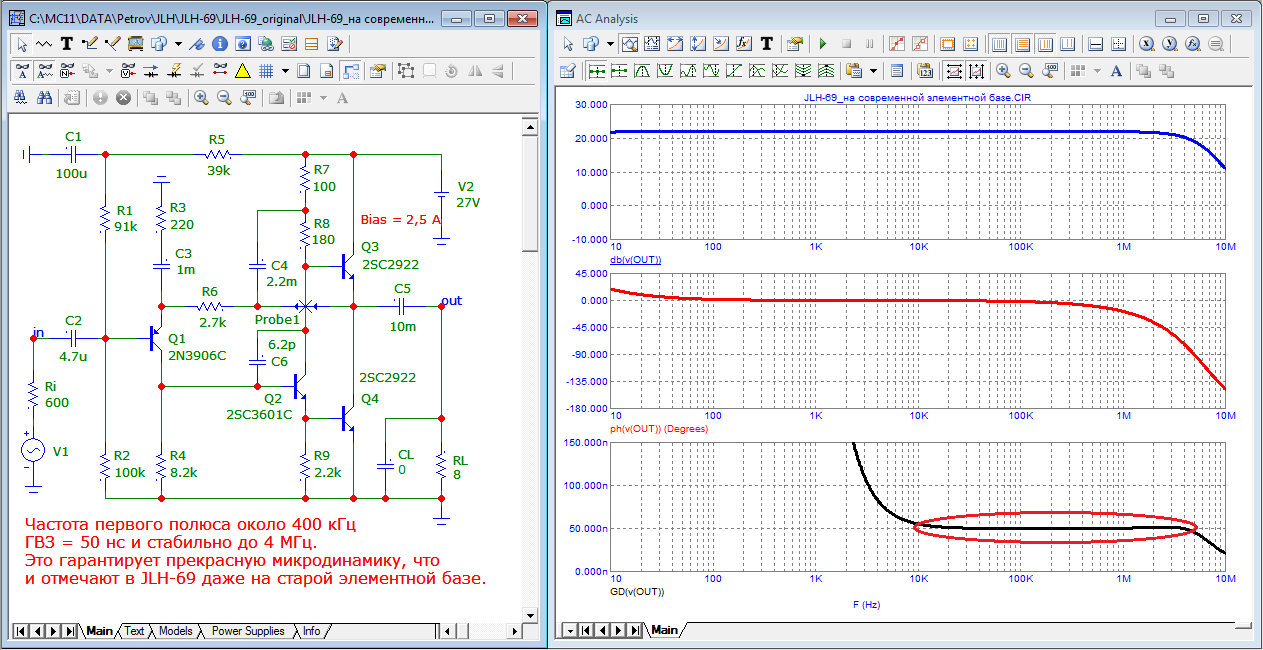The width and height of the screenshot is (1263, 650).
Task: Click the green Run analysis button
Action: point(822,44)
